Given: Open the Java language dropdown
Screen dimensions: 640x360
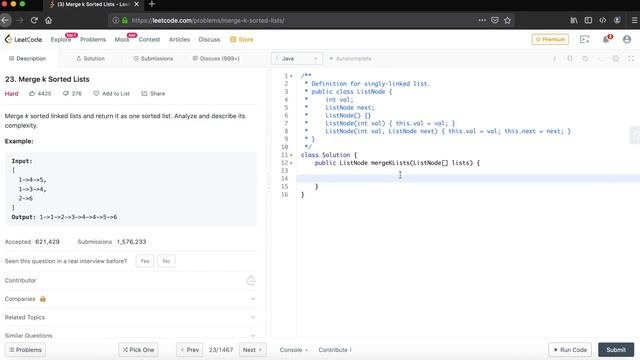Looking at the screenshot, I should pos(297,58).
